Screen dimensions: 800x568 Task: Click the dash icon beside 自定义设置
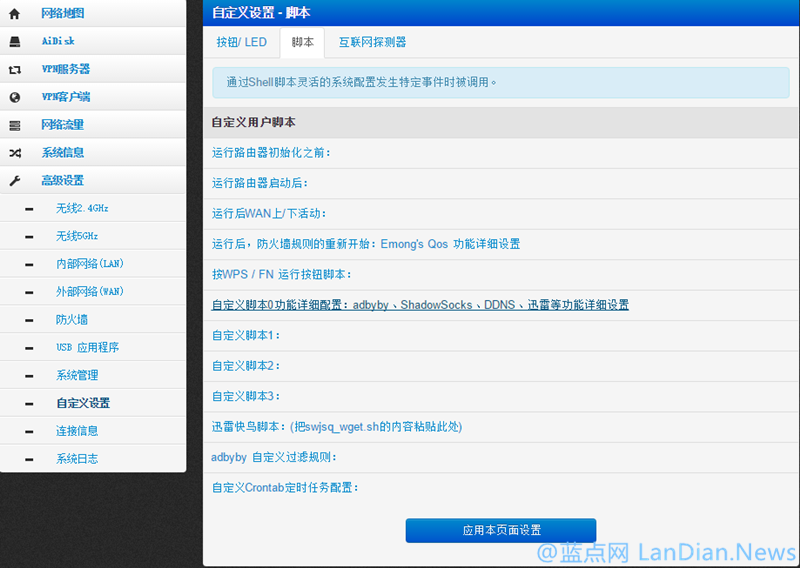pyautogui.click(x=29, y=404)
